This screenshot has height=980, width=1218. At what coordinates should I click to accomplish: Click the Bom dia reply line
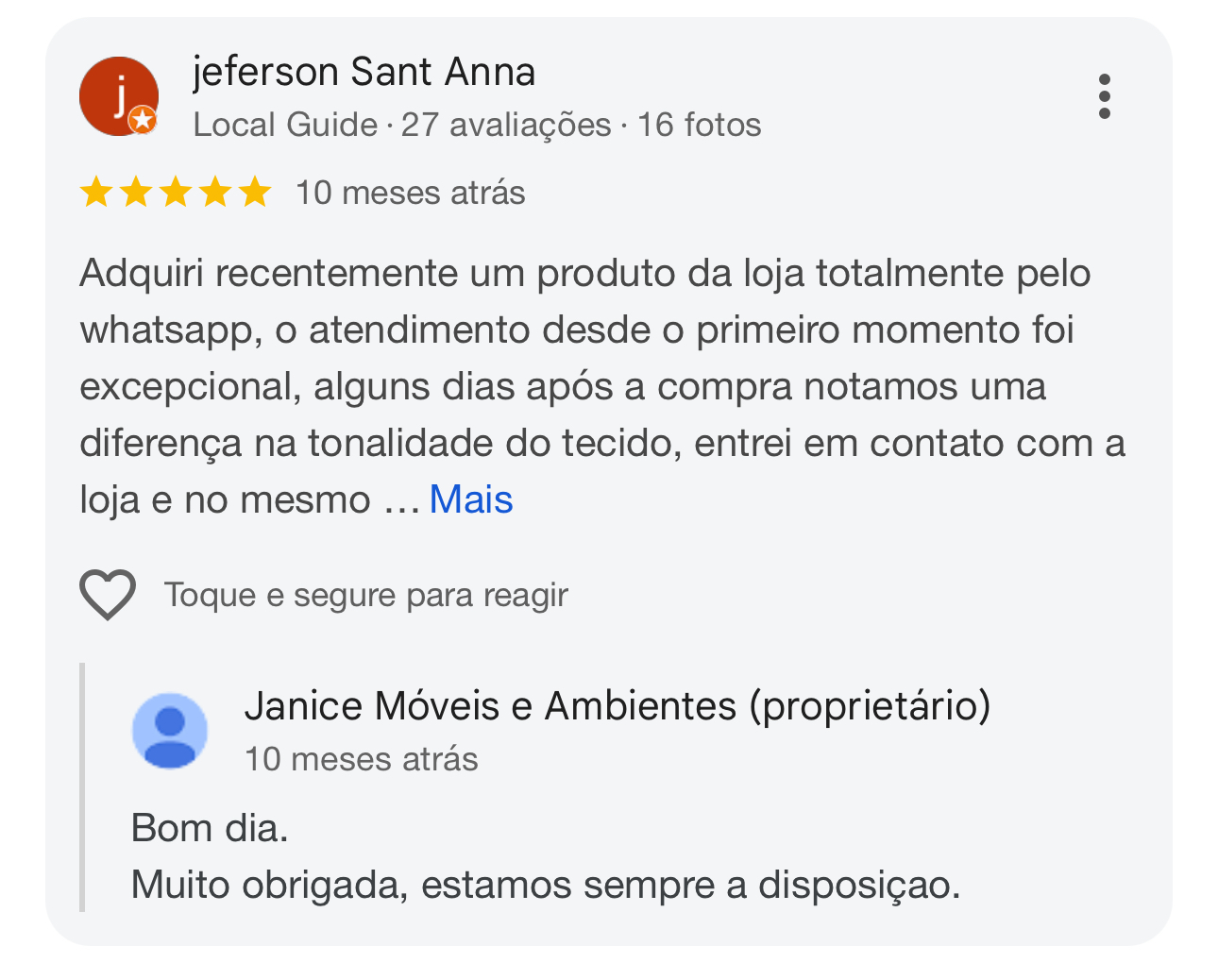[210, 828]
